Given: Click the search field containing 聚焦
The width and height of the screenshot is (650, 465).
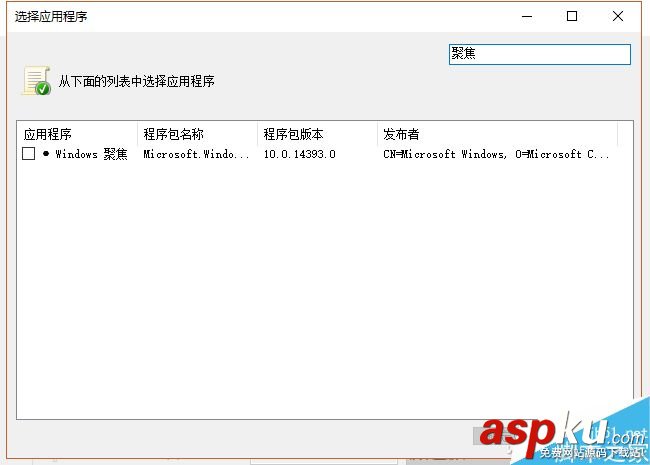Looking at the screenshot, I should click(540, 54).
